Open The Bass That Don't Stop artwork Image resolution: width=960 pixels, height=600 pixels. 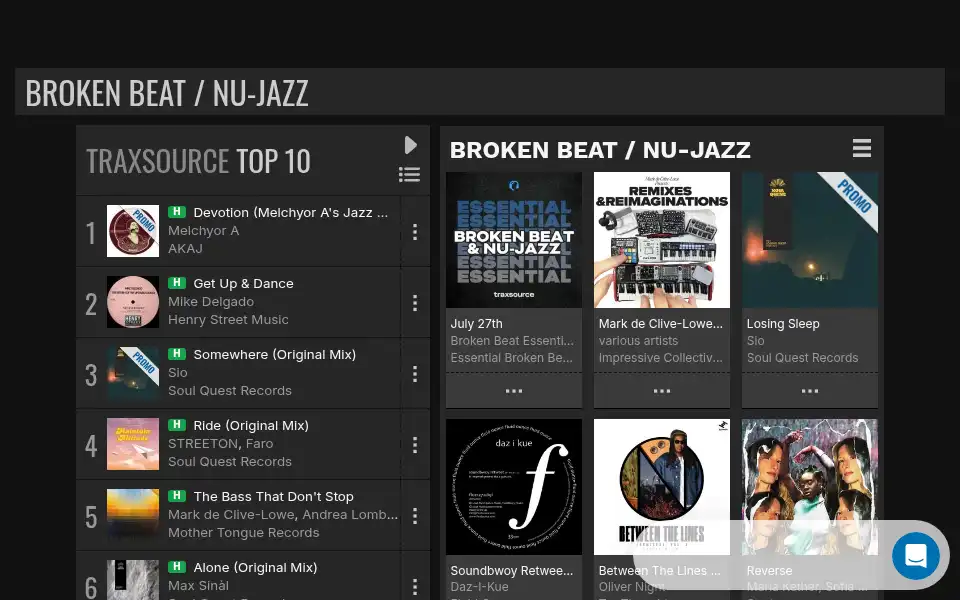click(133, 515)
